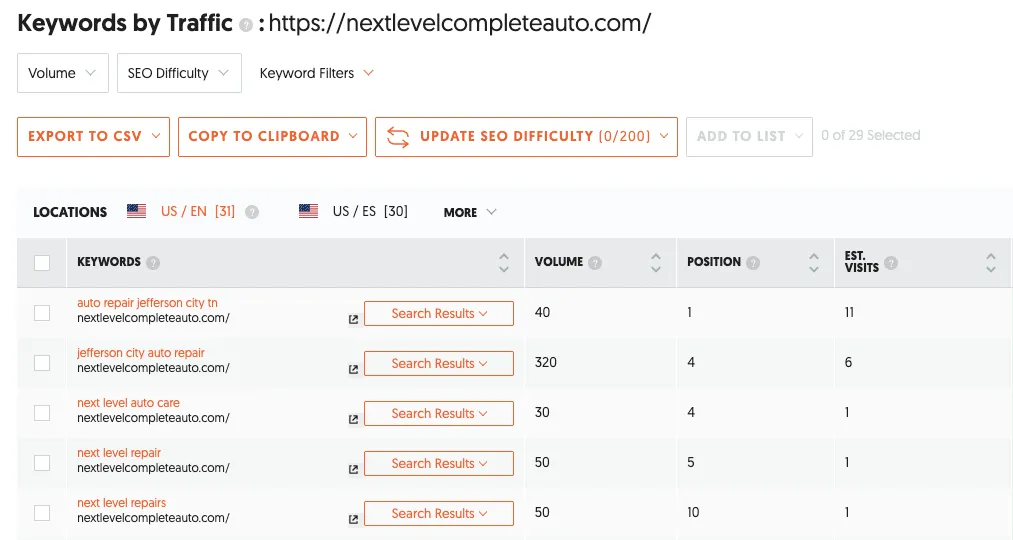Image resolution: width=1013 pixels, height=540 pixels.
Task: Click the info icon next to US / EN
Action: (252, 212)
